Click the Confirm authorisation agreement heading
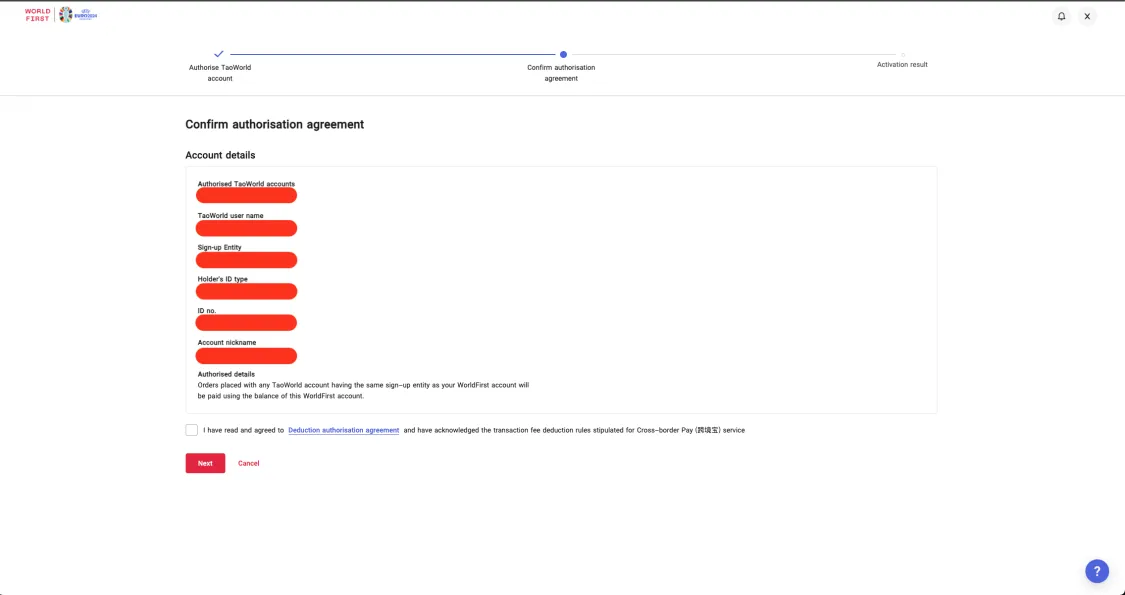The width and height of the screenshot is (1125, 595). [275, 124]
